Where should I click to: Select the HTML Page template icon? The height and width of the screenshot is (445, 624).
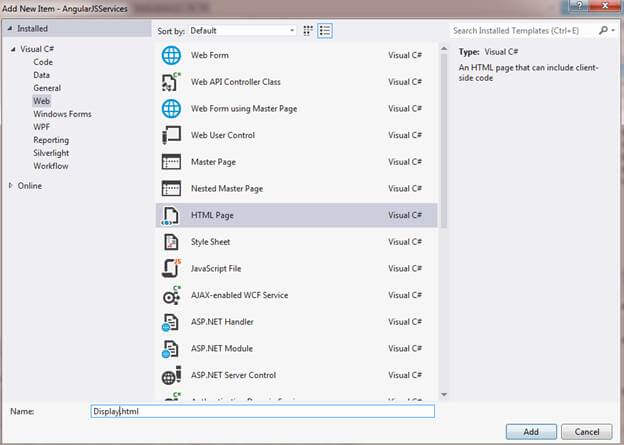coord(170,215)
